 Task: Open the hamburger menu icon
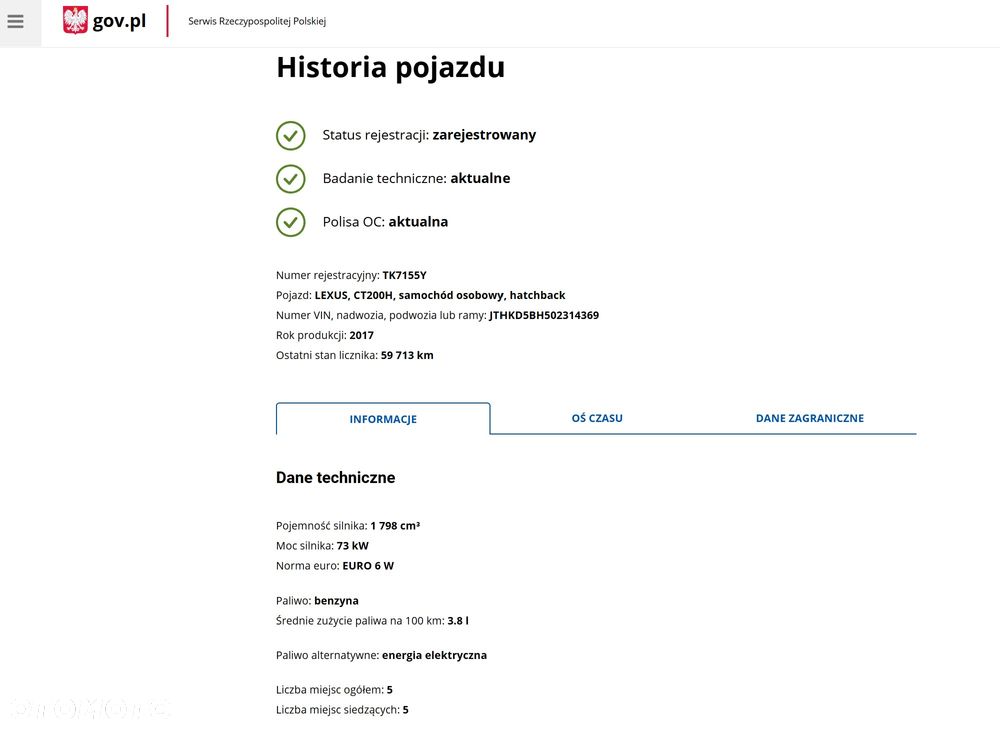15,22
